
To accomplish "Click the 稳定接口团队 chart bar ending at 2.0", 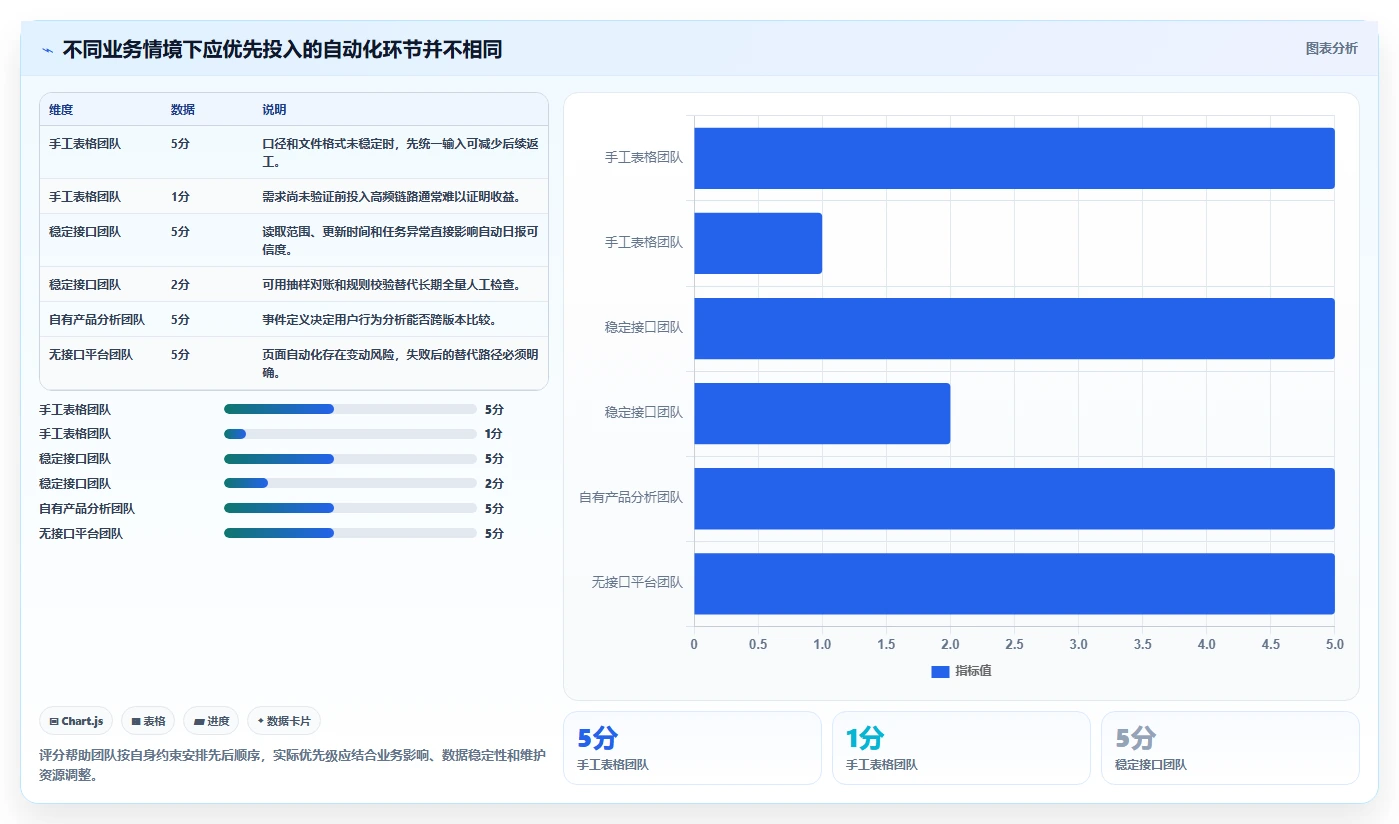I will (x=822, y=413).
